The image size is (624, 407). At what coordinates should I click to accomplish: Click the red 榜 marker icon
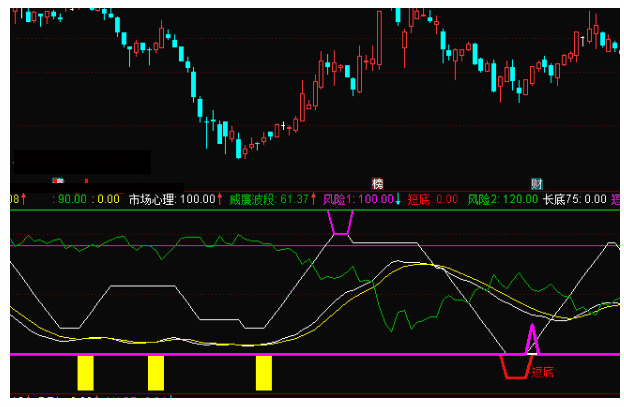click(377, 184)
